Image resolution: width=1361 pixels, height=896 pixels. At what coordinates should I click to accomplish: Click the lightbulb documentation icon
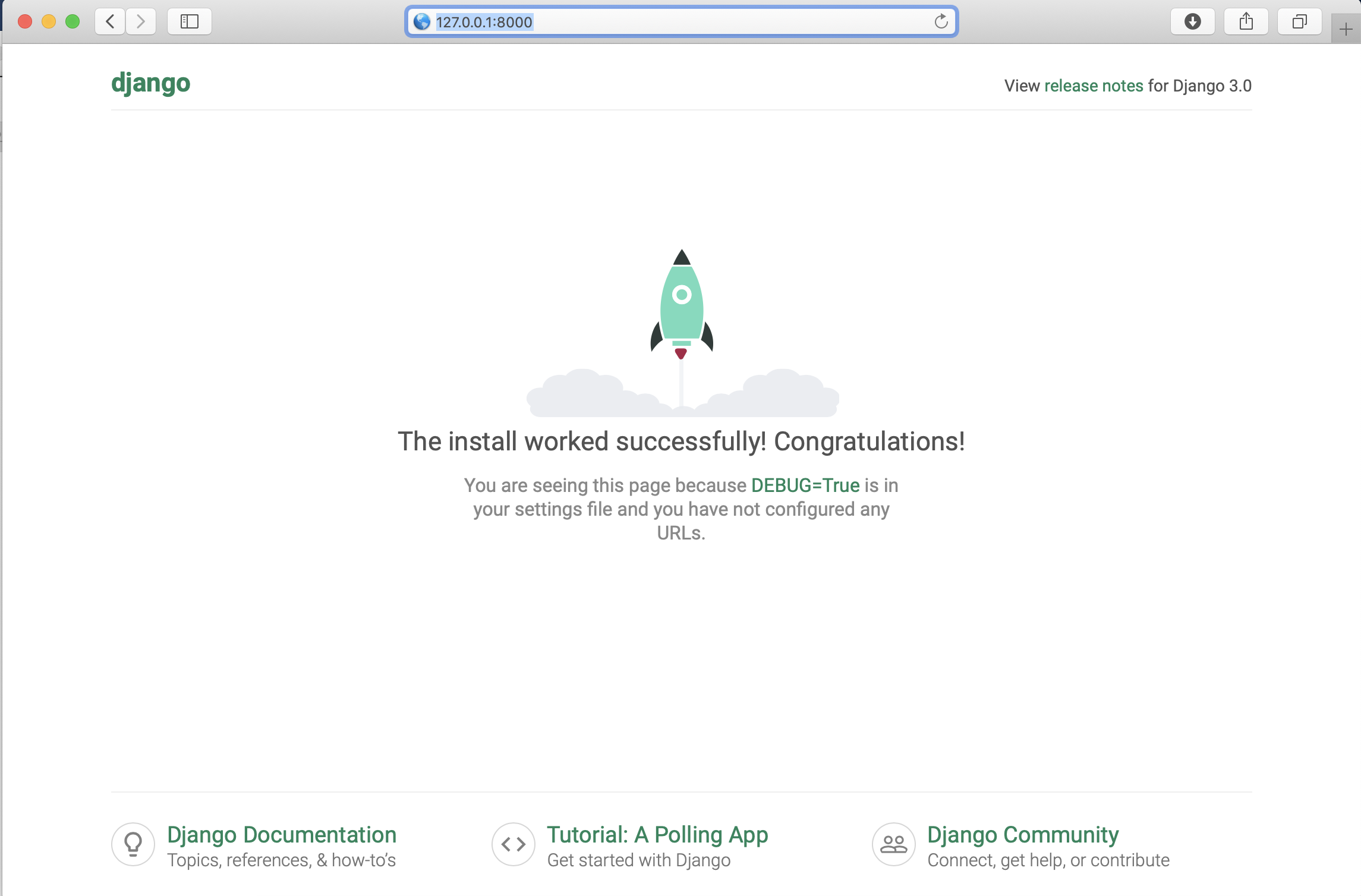pos(133,844)
